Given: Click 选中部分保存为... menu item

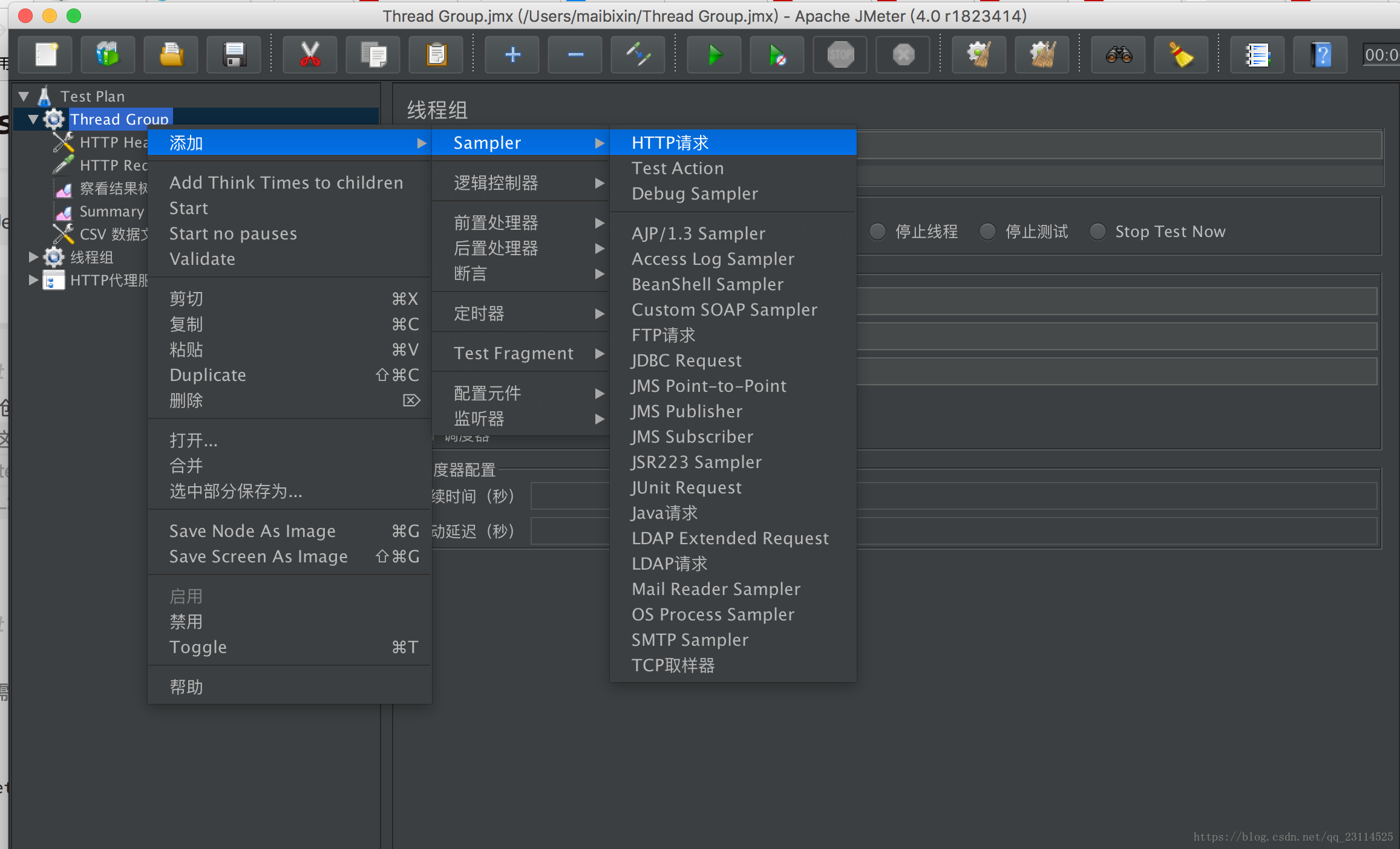Looking at the screenshot, I should pos(290,491).
